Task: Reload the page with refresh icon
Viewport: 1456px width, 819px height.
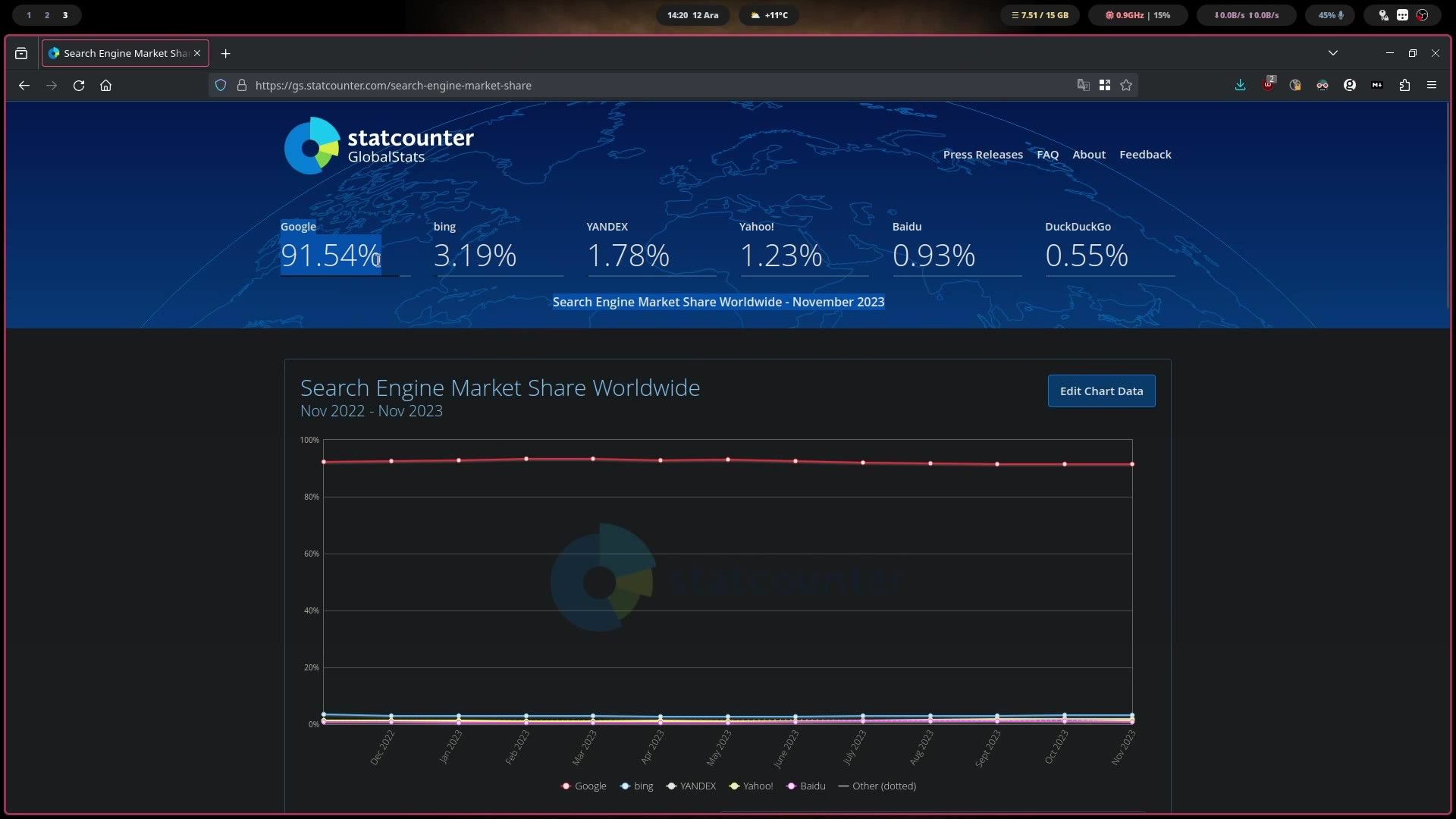Action: [79, 86]
